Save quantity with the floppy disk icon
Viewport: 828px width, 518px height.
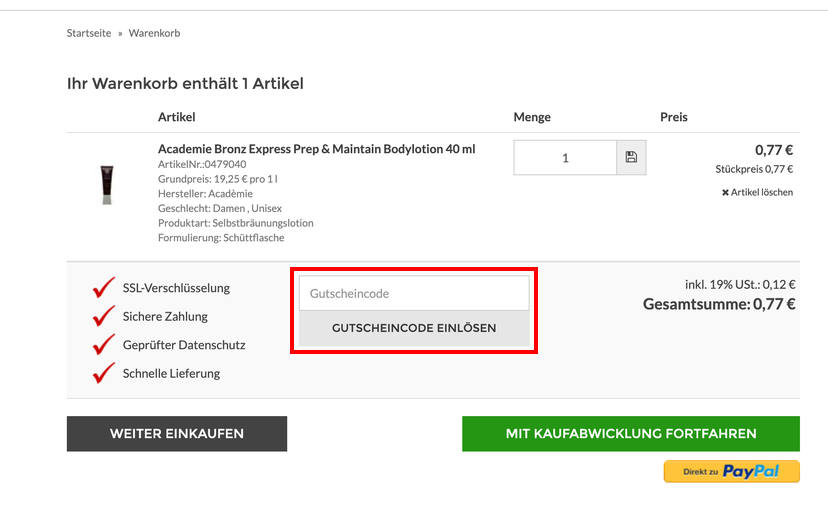pyautogui.click(x=631, y=157)
